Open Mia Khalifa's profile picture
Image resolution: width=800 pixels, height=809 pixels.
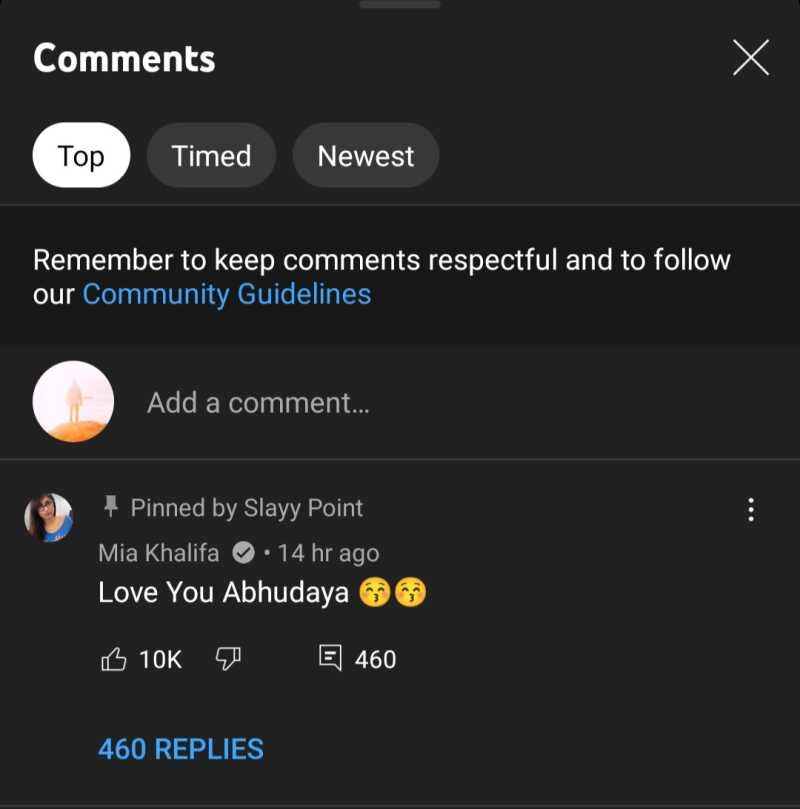(49, 517)
